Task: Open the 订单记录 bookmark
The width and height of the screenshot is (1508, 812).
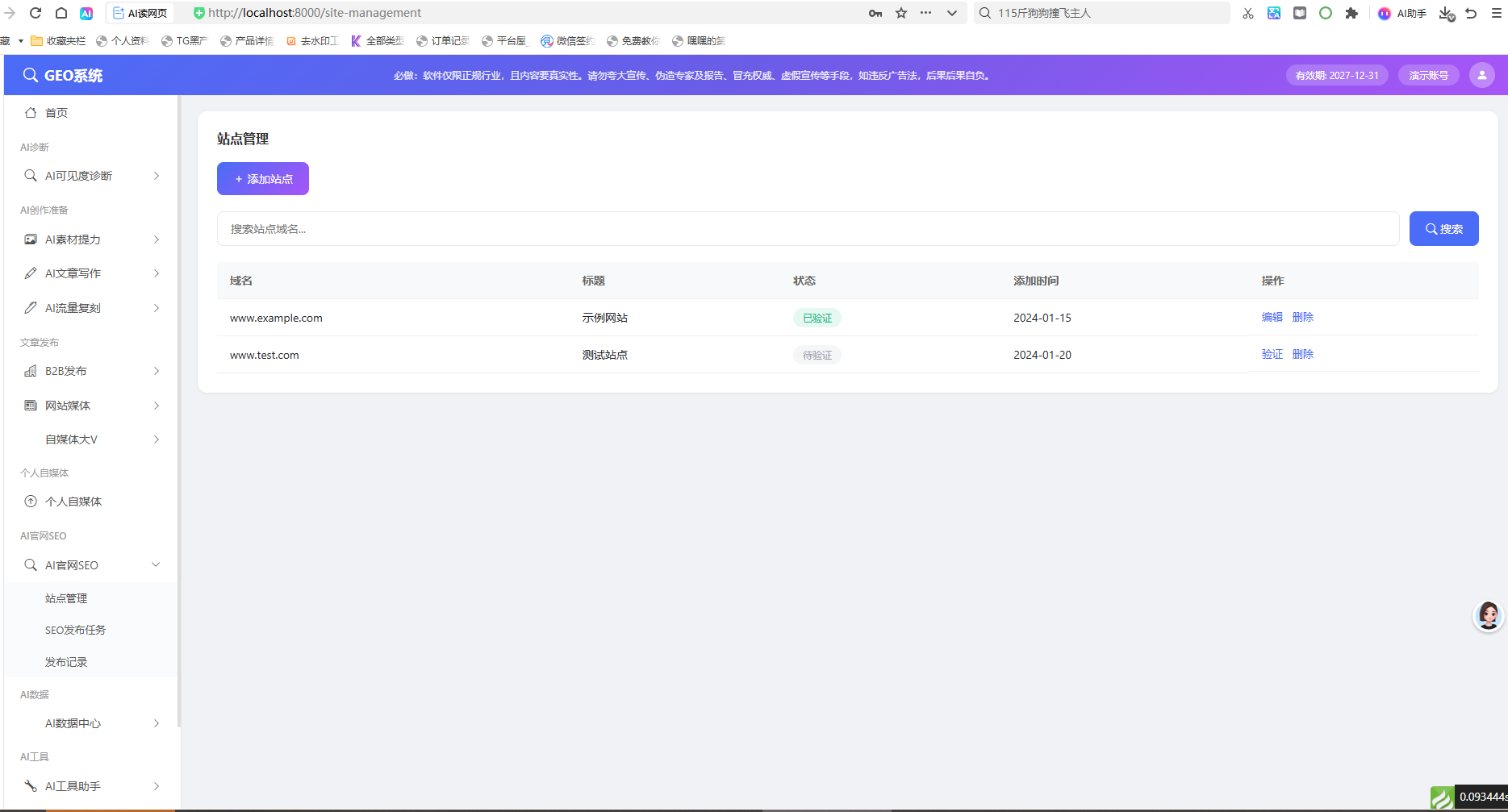Action: tap(442, 40)
